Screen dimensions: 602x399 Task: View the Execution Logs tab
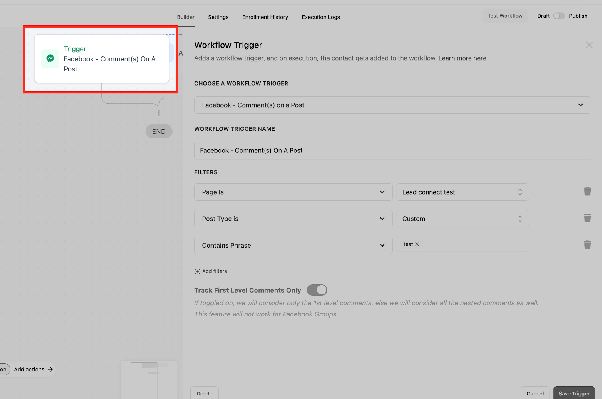(x=321, y=17)
